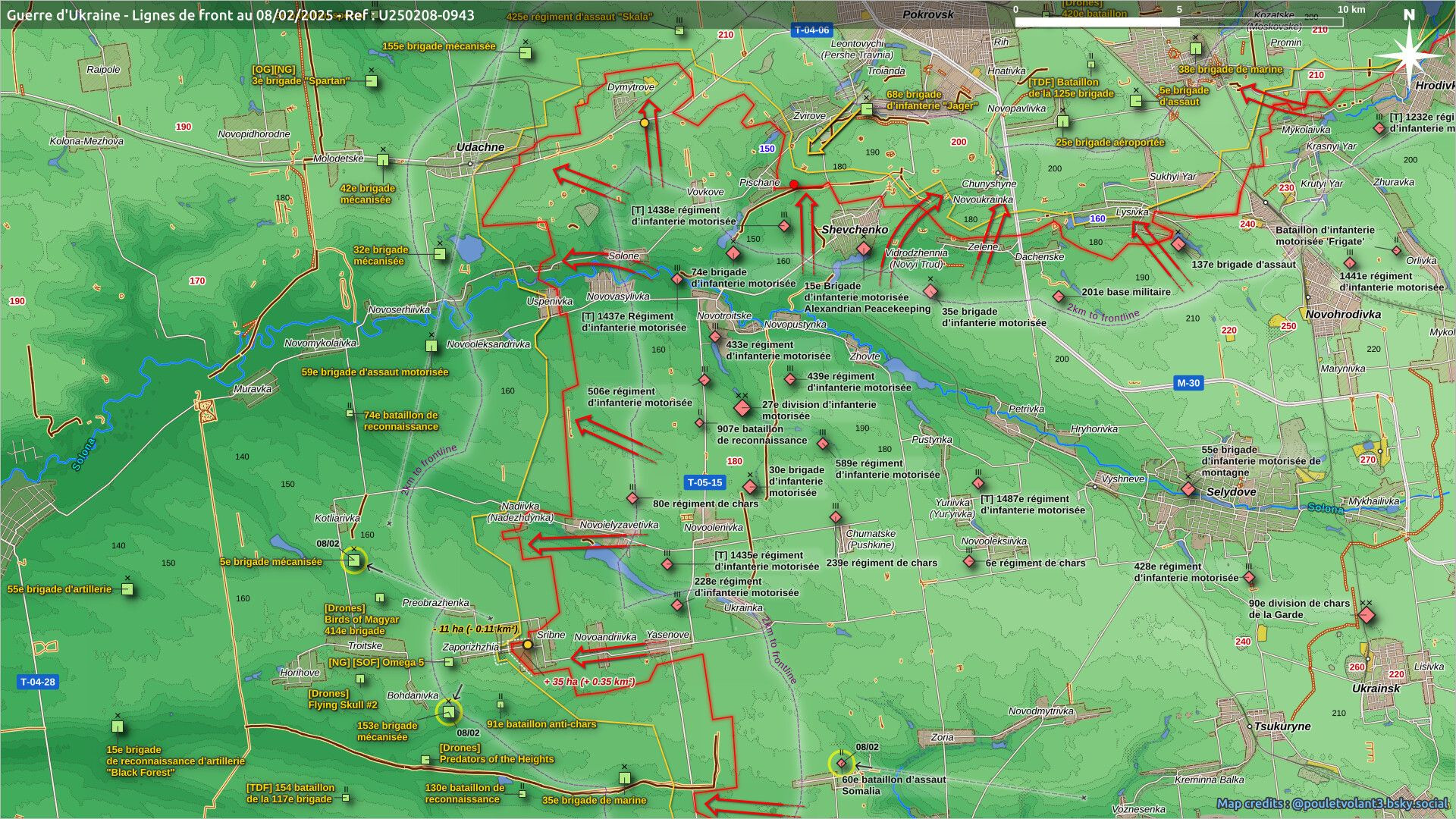This screenshot has height=819, width=1456.
Task: Select the 30e brigade d'infanterie motorisée diamond
Action: 750,487
